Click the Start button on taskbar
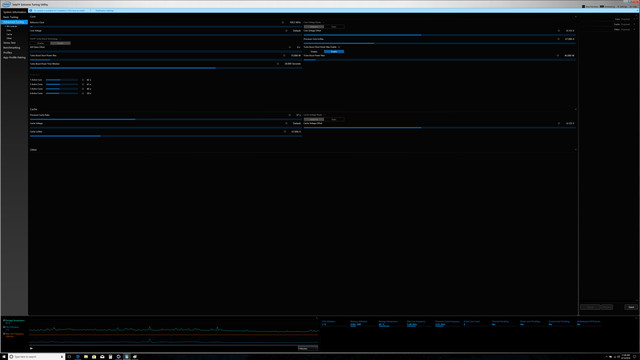This screenshot has height=360, width=640. click(x=4, y=357)
